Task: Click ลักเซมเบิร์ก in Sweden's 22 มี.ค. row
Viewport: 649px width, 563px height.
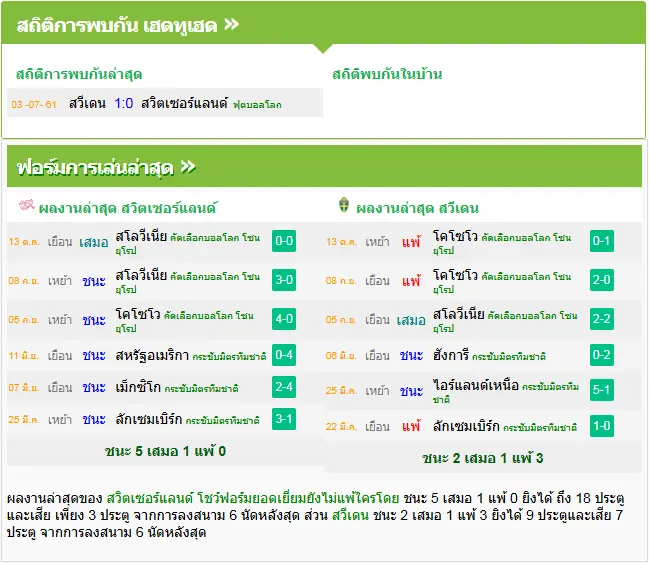Action: click(x=466, y=426)
